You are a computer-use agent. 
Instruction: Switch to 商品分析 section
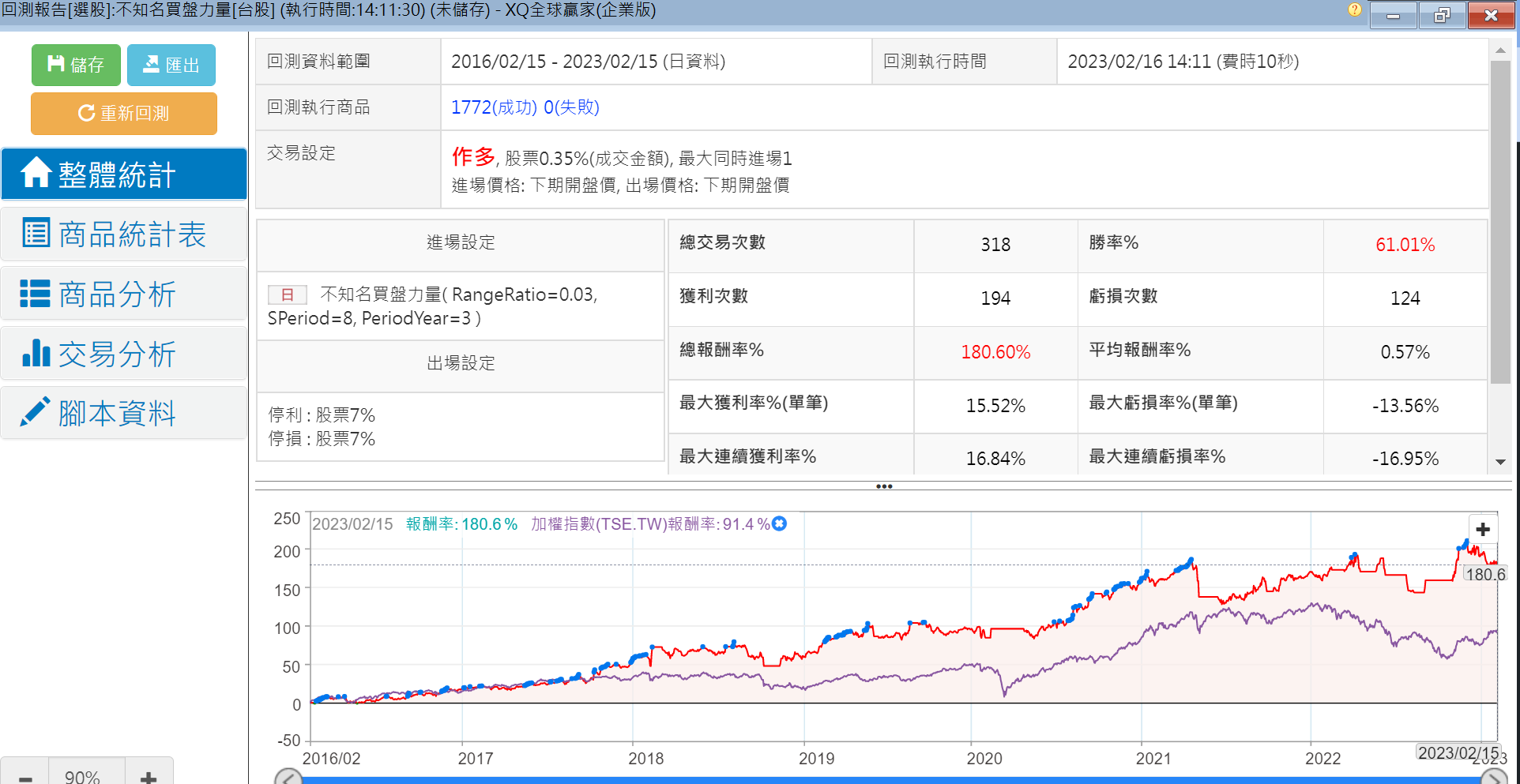point(124,294)
